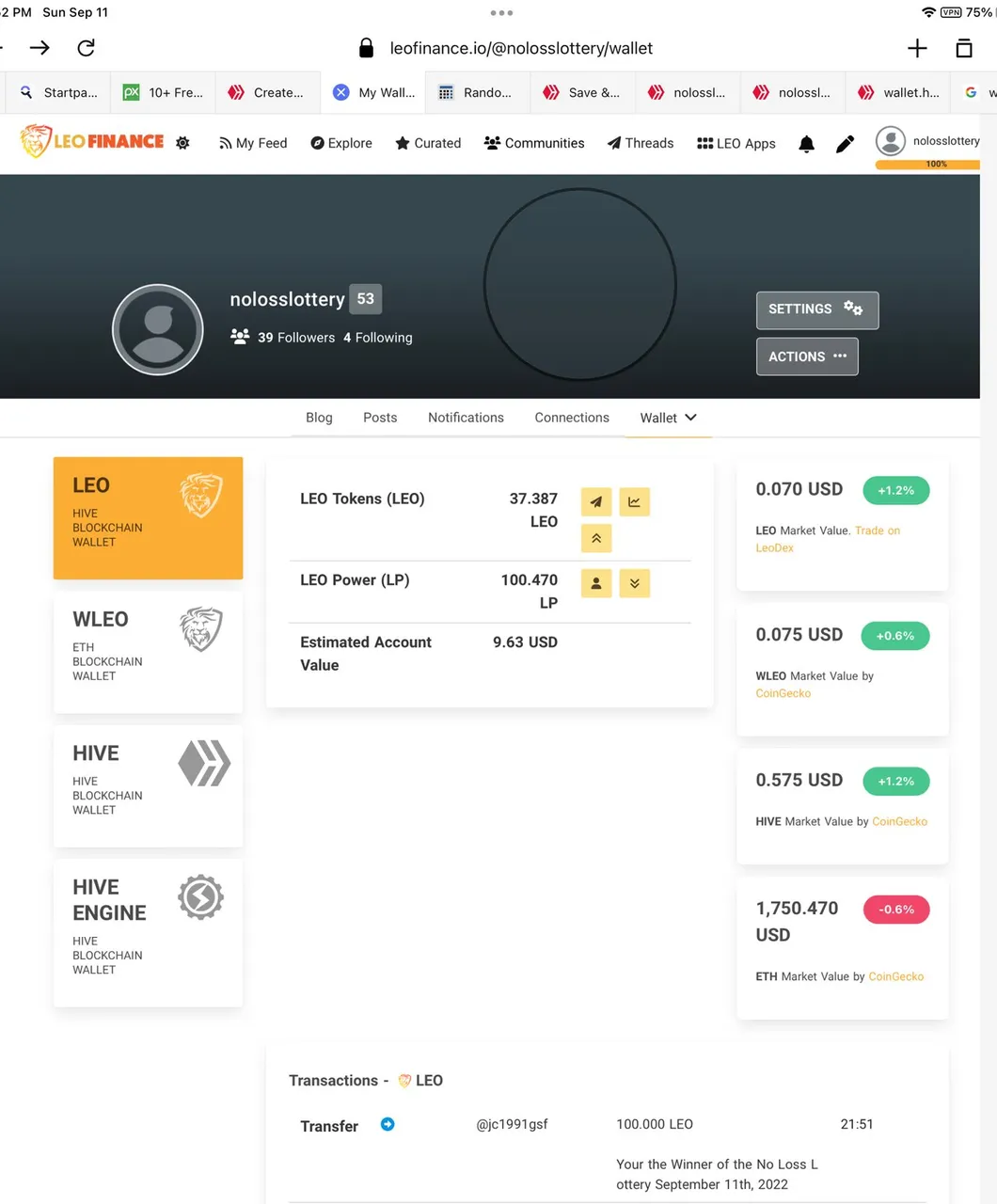997x1204 pixels.
Task: Open a new tab with the plus icon
Action: pos(917,48)
